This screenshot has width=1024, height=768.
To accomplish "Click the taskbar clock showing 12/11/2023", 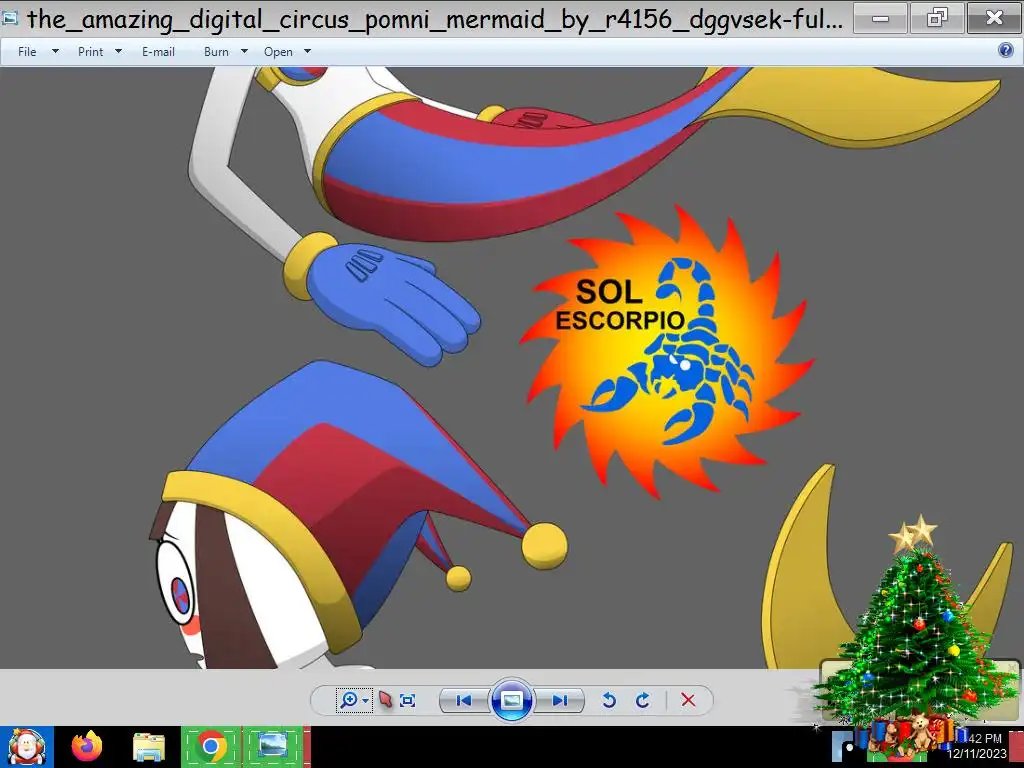I will [977, 746].
